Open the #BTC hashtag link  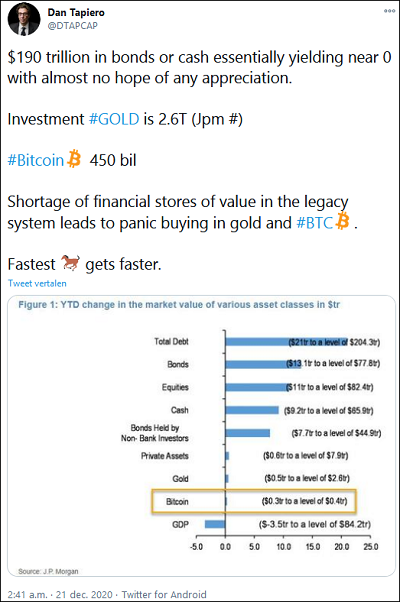click(x=315, y=223)
